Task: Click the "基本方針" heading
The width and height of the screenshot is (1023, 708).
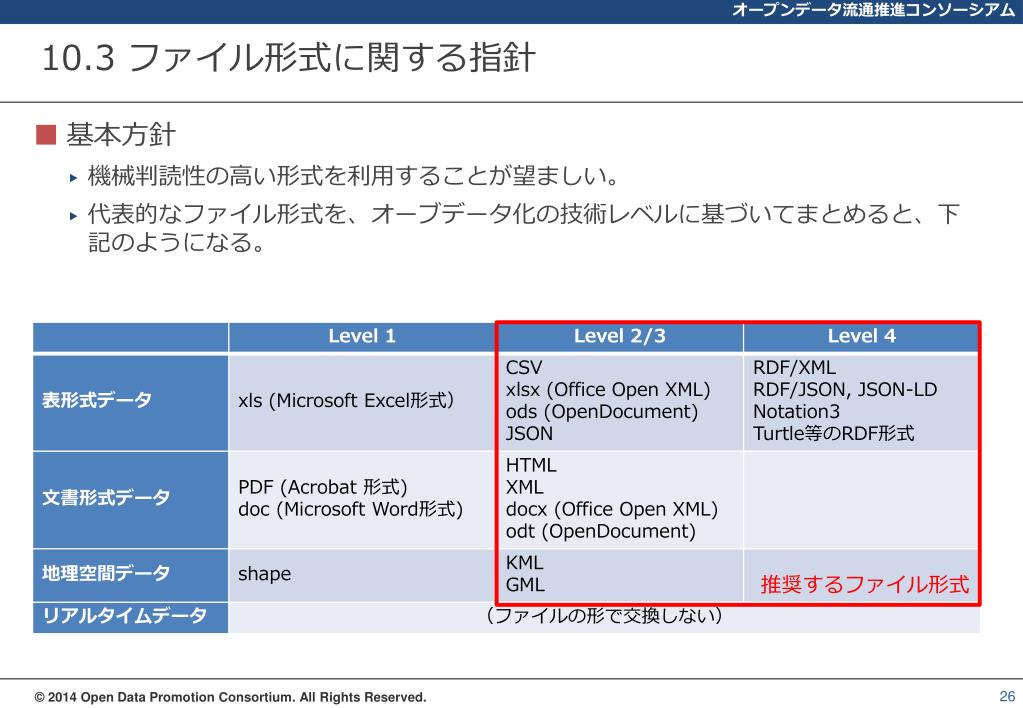Action: click(121, 135)
